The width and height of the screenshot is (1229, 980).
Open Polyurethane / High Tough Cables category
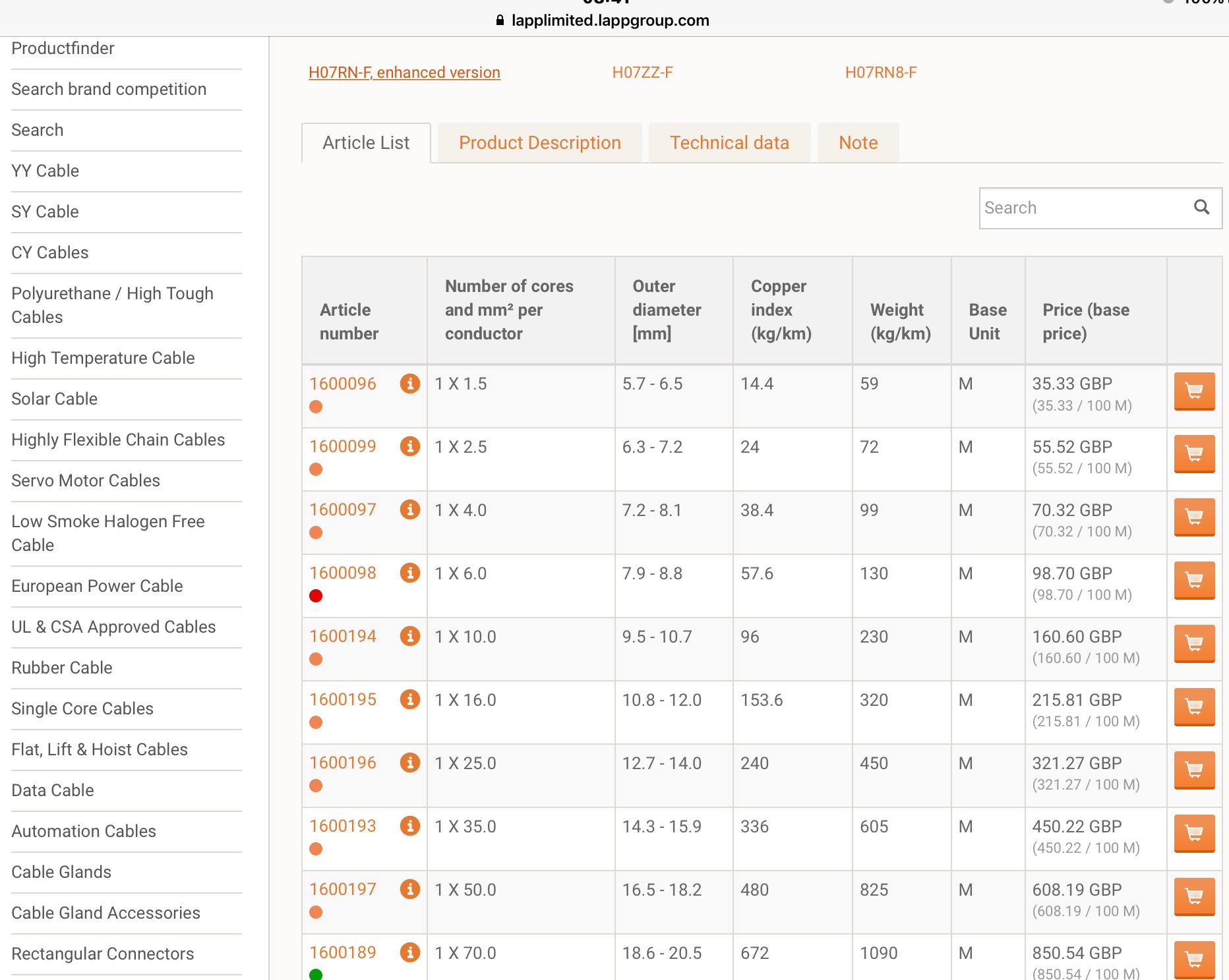(112, 305)
